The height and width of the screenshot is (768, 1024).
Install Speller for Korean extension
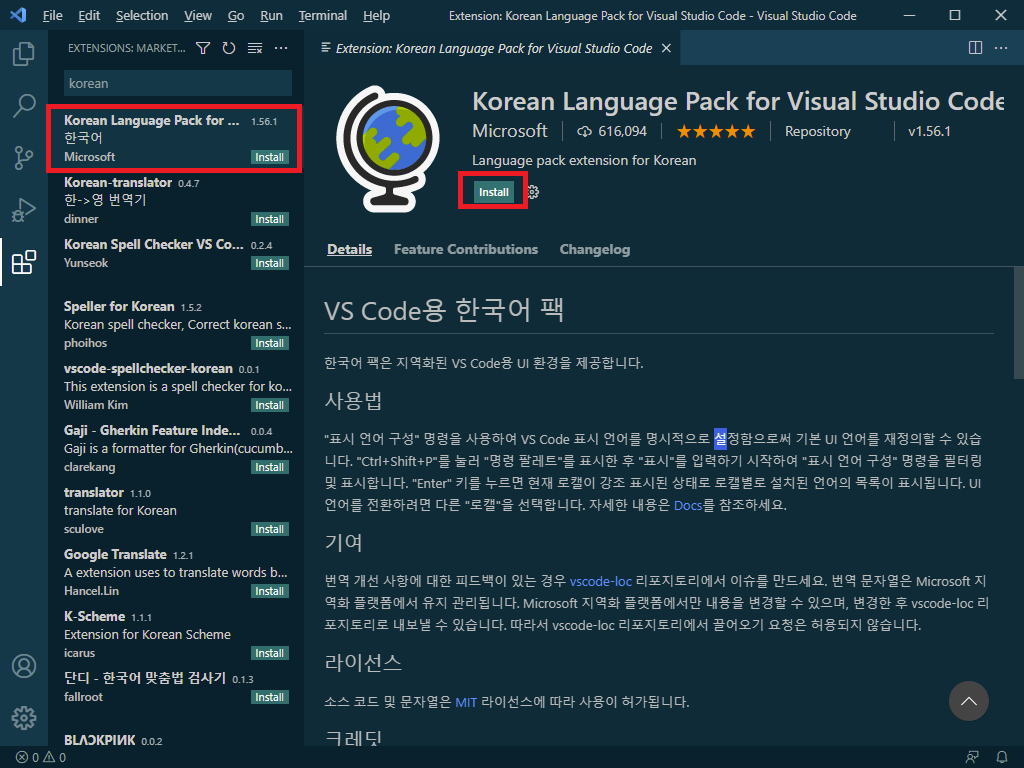coord(270,344)
